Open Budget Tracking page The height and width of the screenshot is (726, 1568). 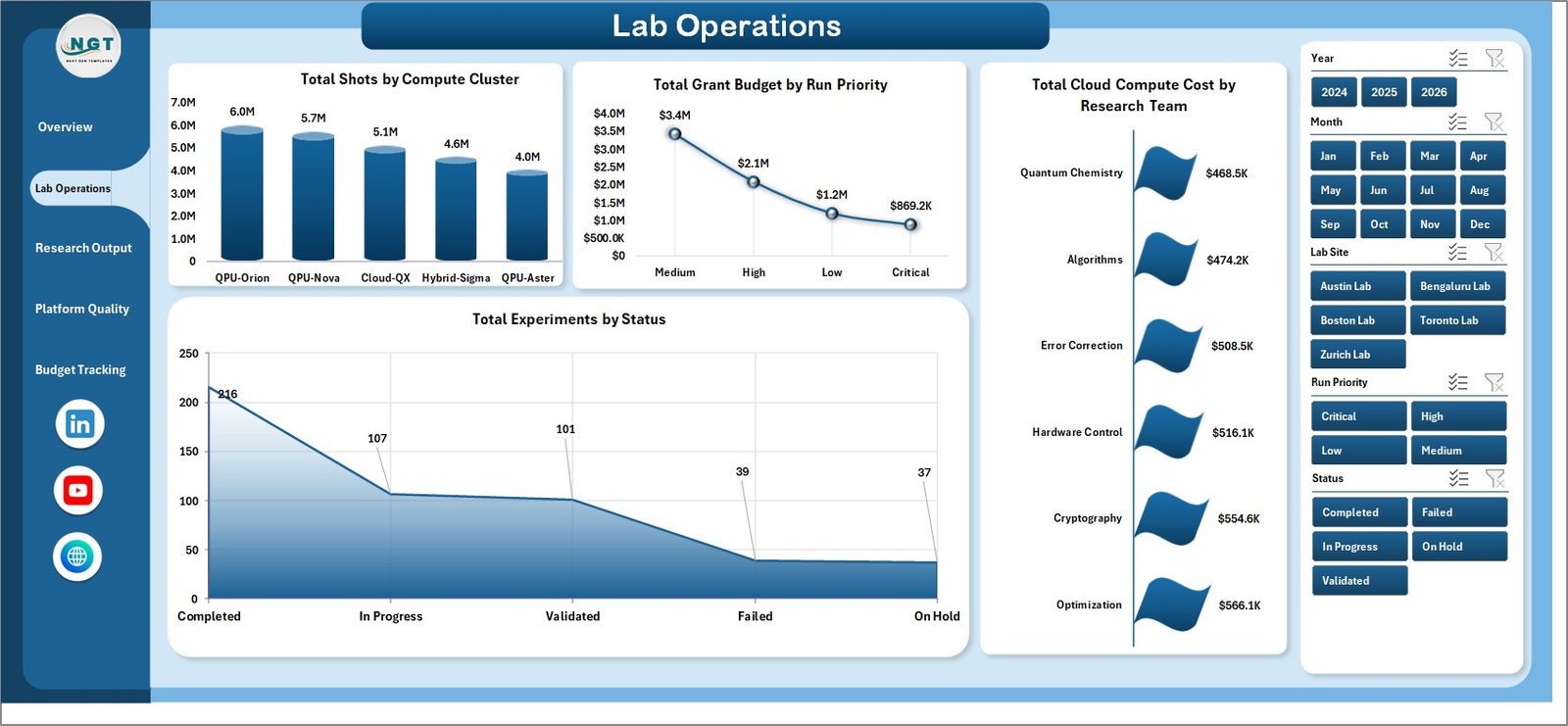80,369
